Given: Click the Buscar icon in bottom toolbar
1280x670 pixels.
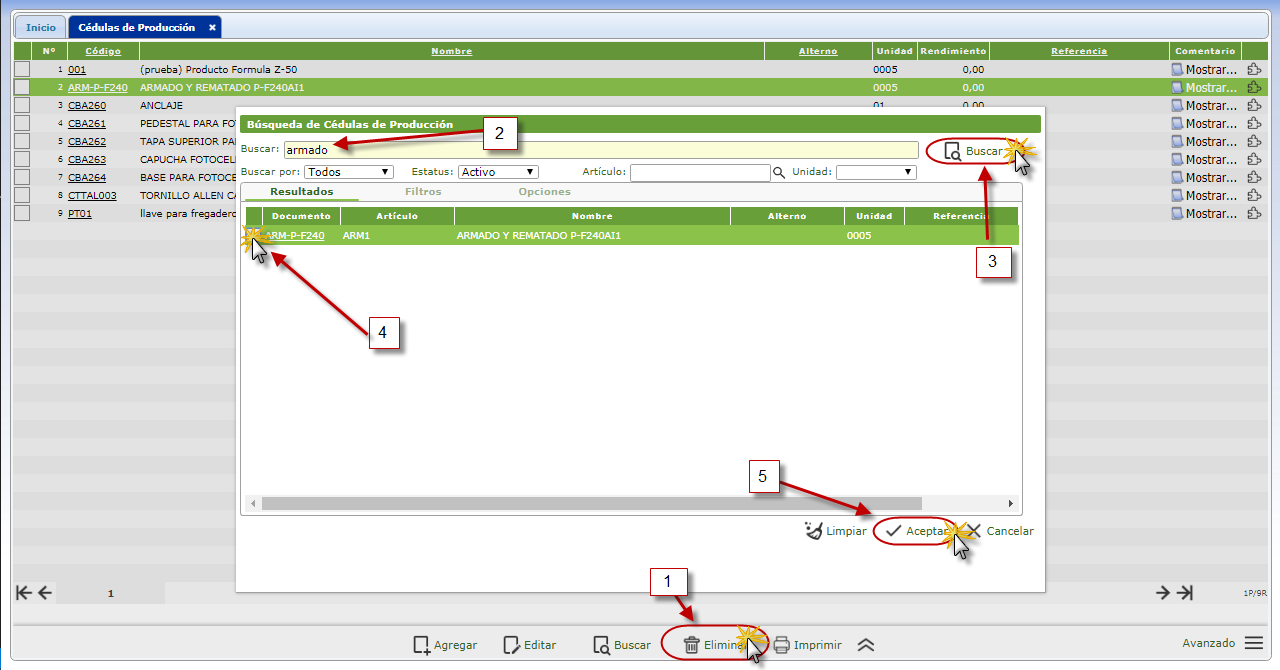Looking at the screenshot, I should 601,645.
